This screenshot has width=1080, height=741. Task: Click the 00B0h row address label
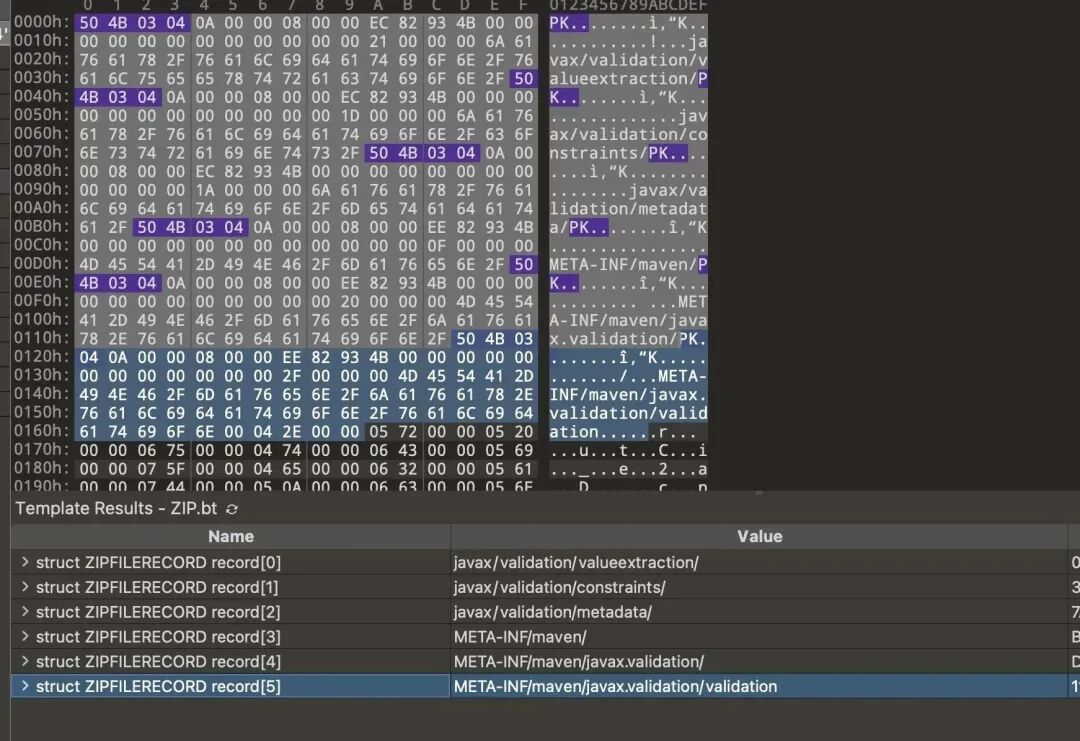41,227
